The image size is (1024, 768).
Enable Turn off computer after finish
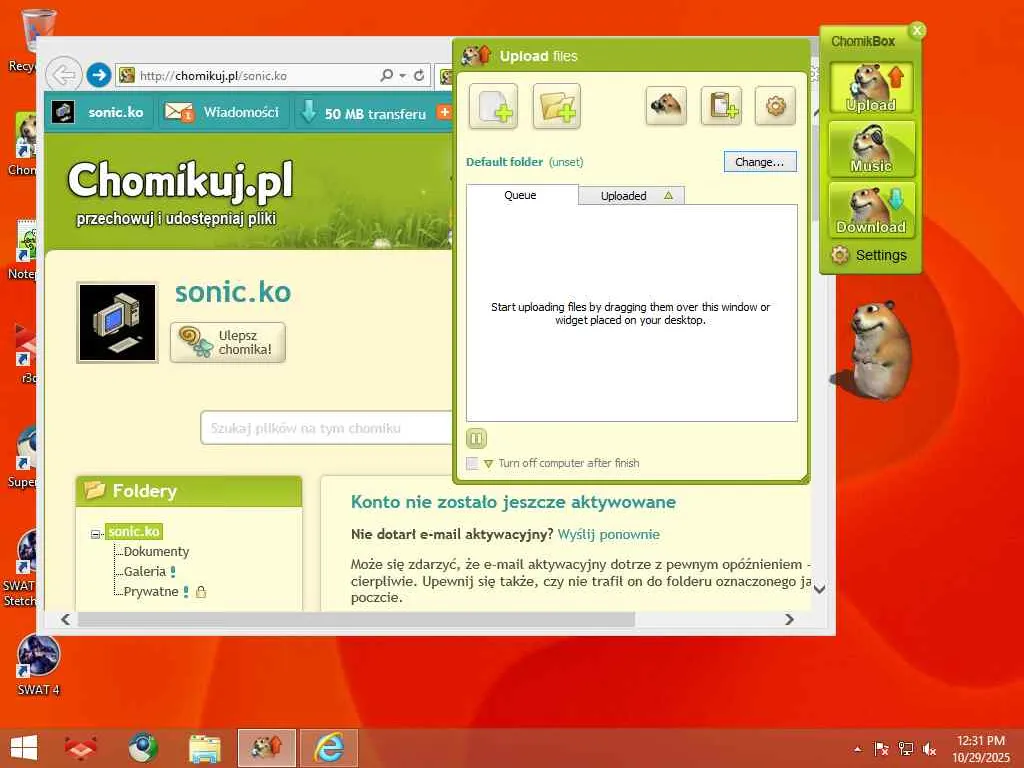472,463
